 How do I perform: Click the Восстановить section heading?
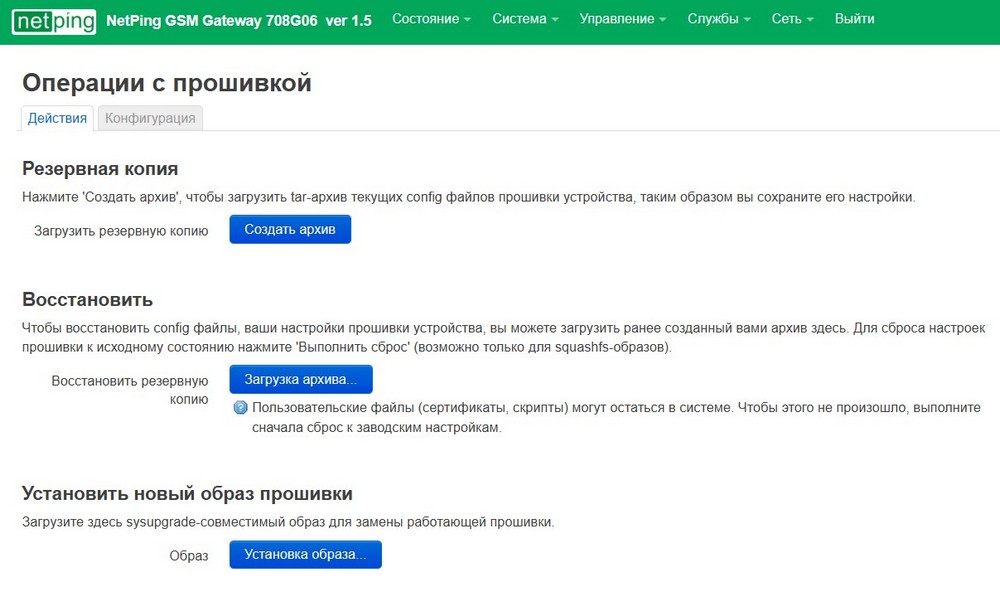pos(87,300)
